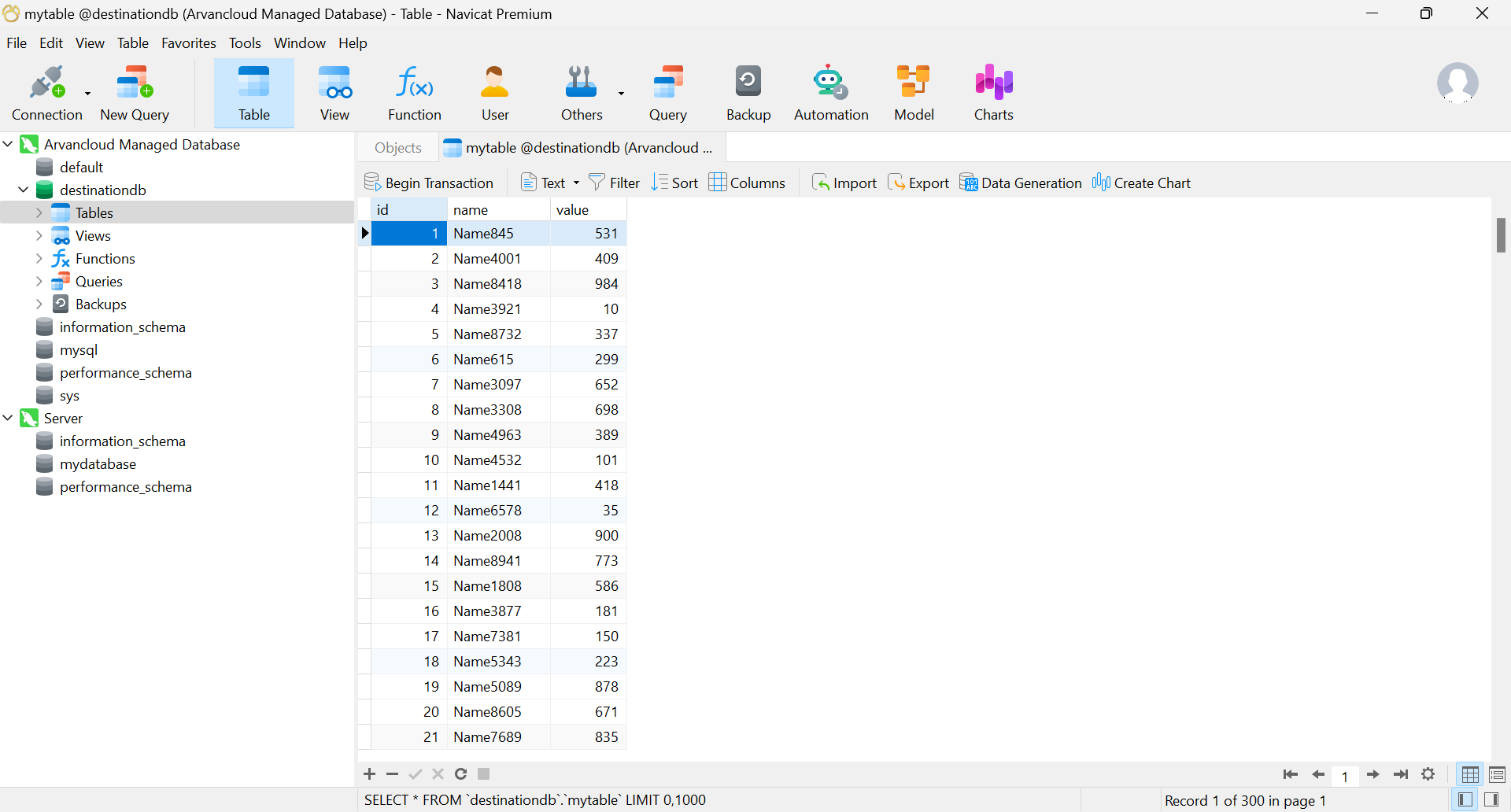
Task: Expand the Views tree node
Action: pyautogui.click(x=39, y=235)
